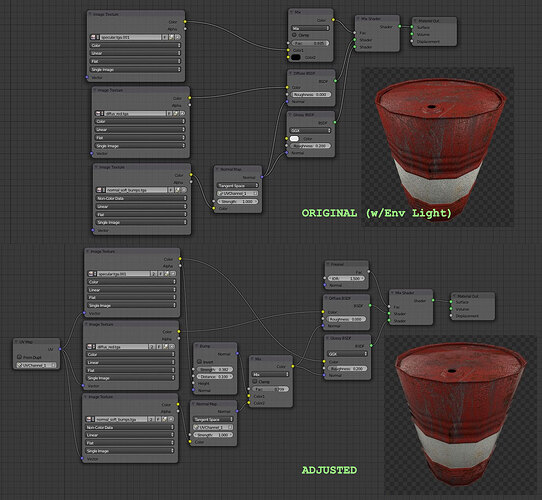542x500 pixels.
Task: Open image browser in adjusted specular.tga.001 node
Action: [x=92, y=274]
